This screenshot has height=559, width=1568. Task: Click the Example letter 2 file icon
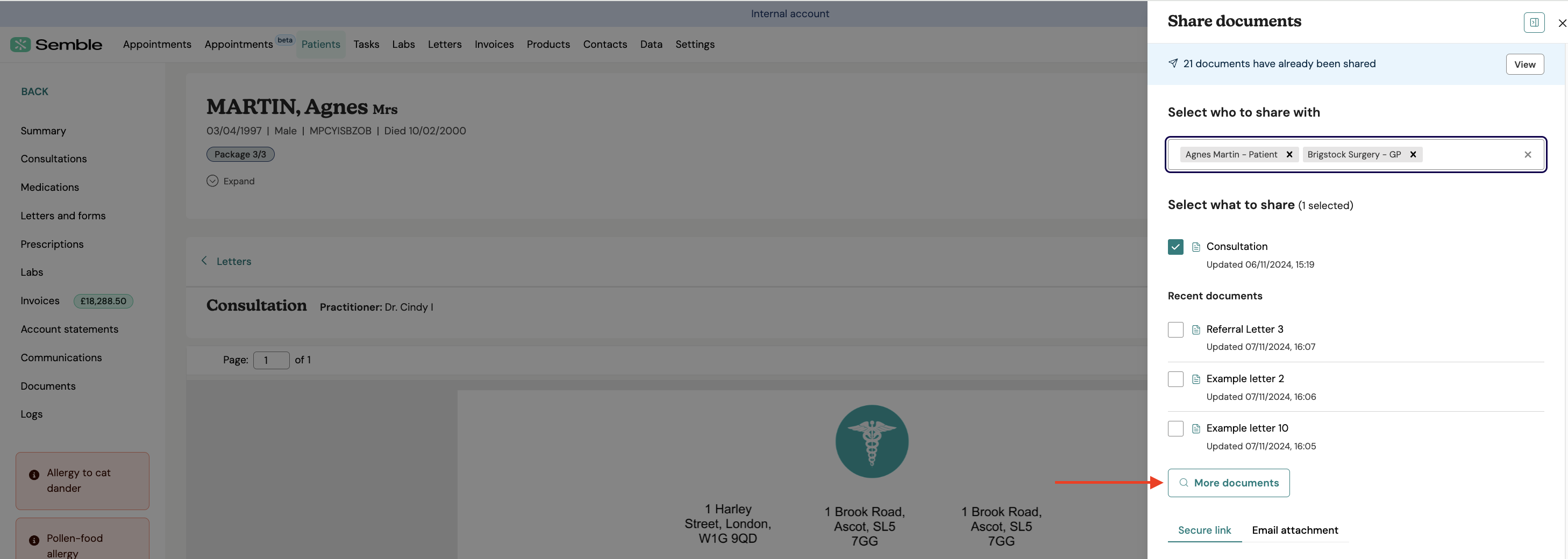(x=1195, y=379)
